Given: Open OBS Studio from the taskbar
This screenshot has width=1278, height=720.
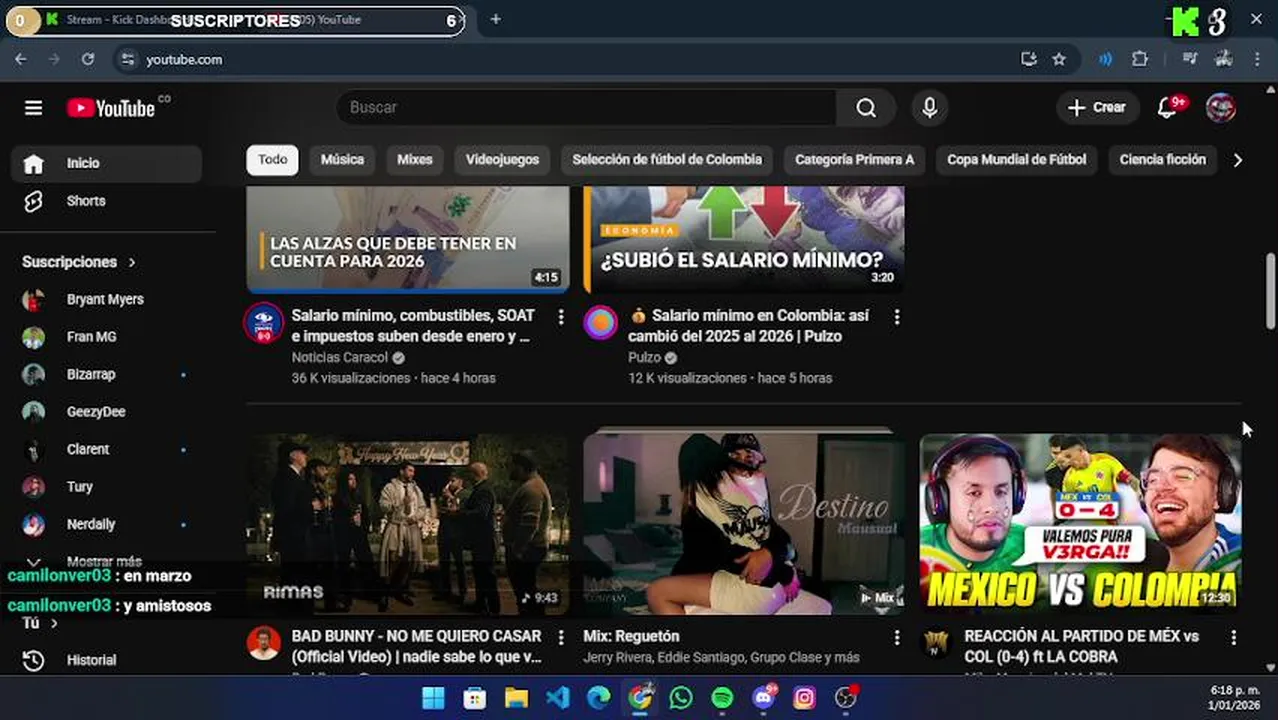Looking at the screenshot, I should point(846,697).
